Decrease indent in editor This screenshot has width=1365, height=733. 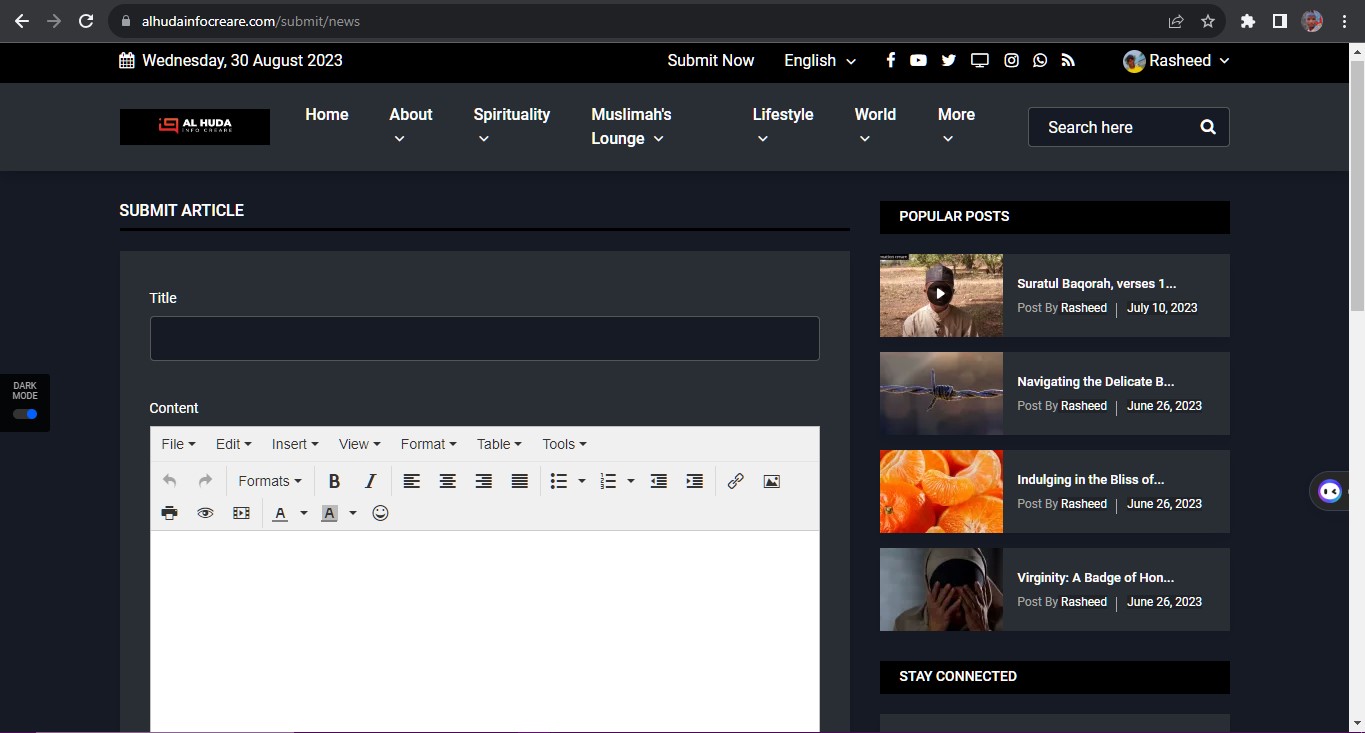pyautogui.click(x=658, y=481)
